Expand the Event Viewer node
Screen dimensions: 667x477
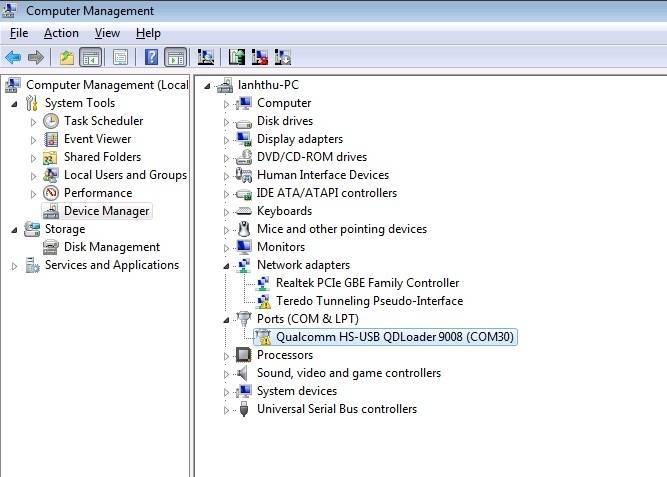click(x=34, y=140)
